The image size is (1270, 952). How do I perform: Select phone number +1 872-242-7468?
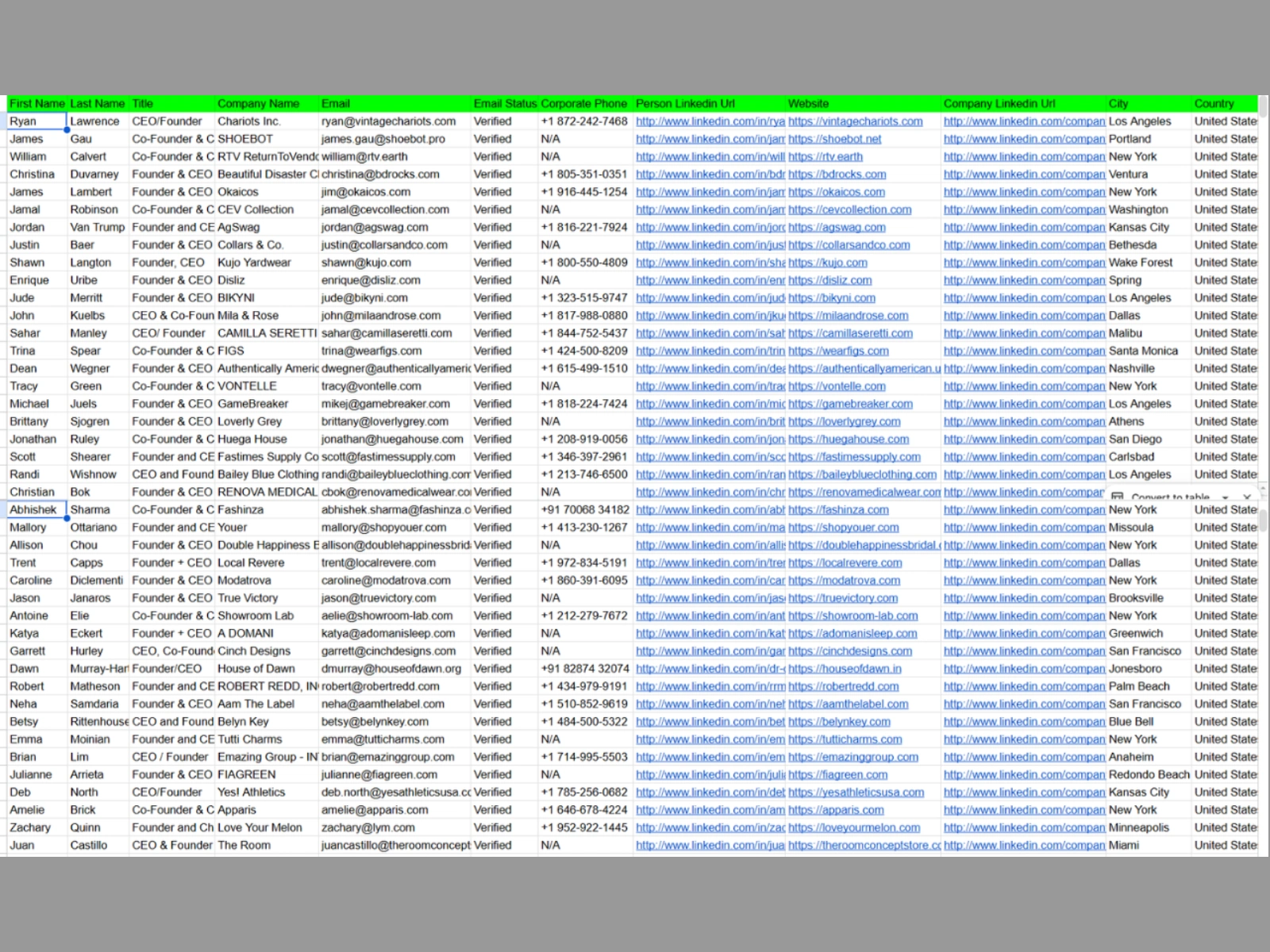(x=586, y=121)
